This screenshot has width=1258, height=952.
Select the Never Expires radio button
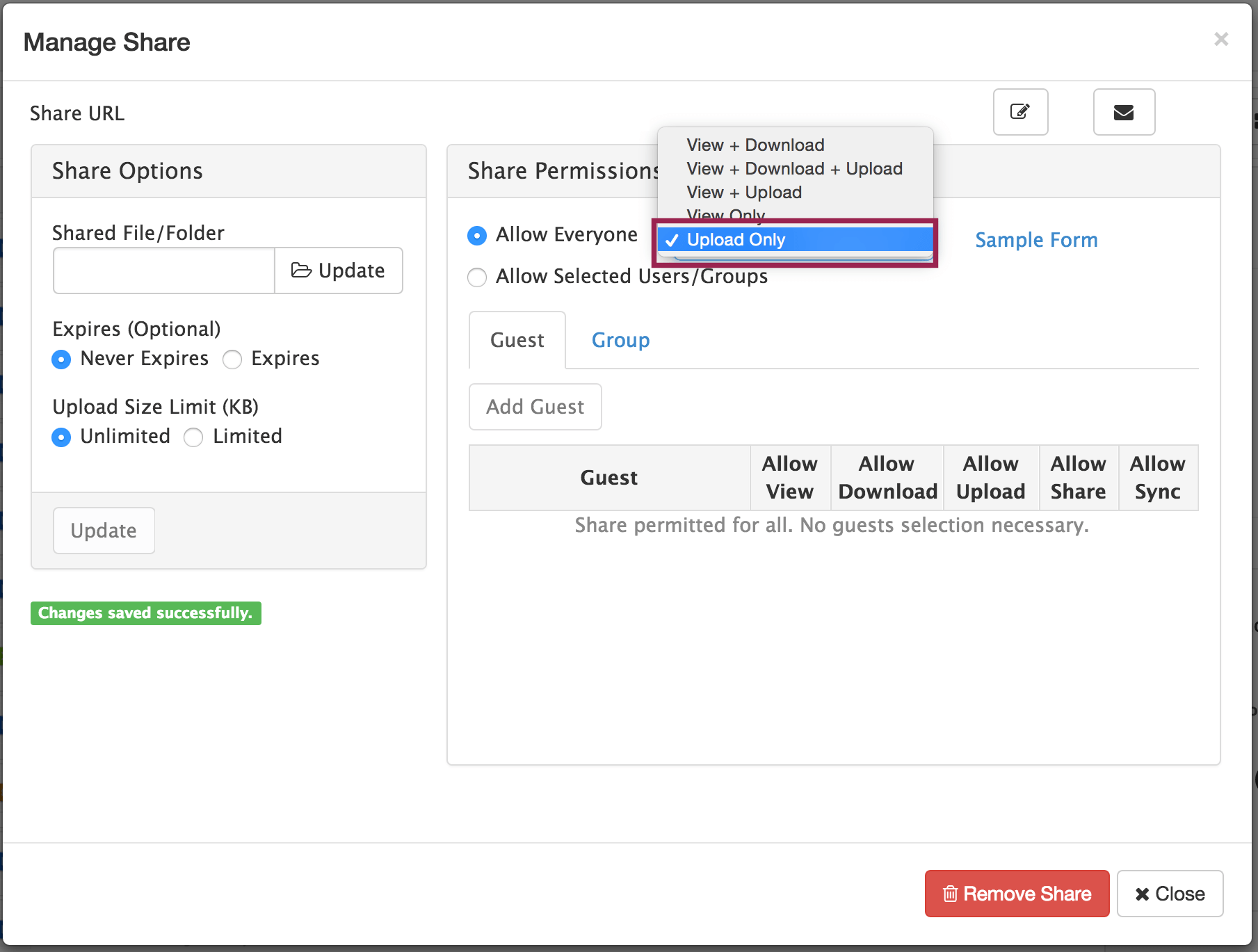tap(61, 359)
